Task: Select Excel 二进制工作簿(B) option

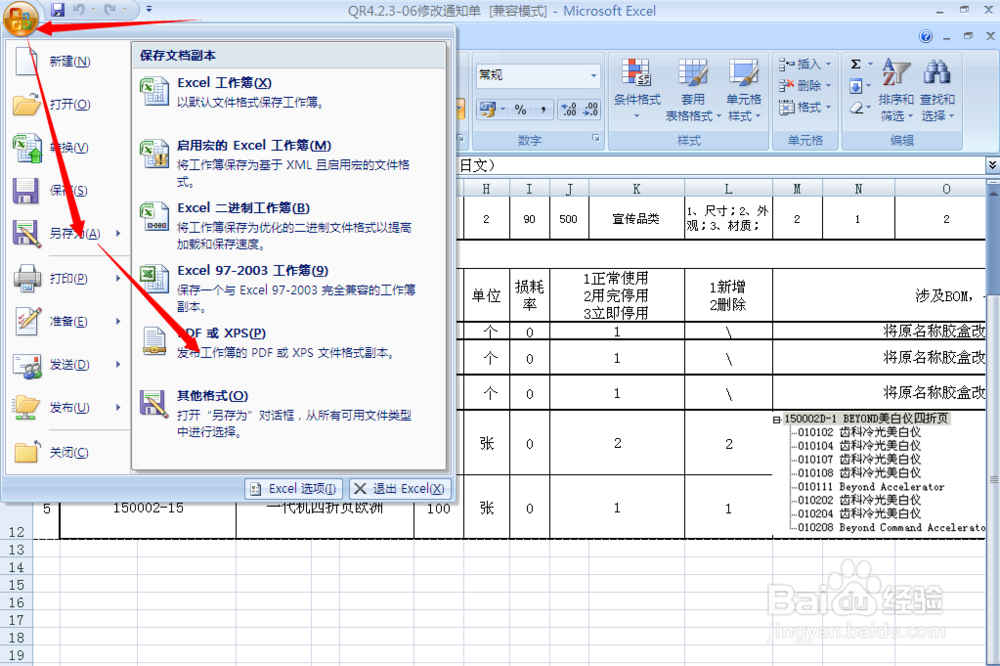Action: point(290,226)
